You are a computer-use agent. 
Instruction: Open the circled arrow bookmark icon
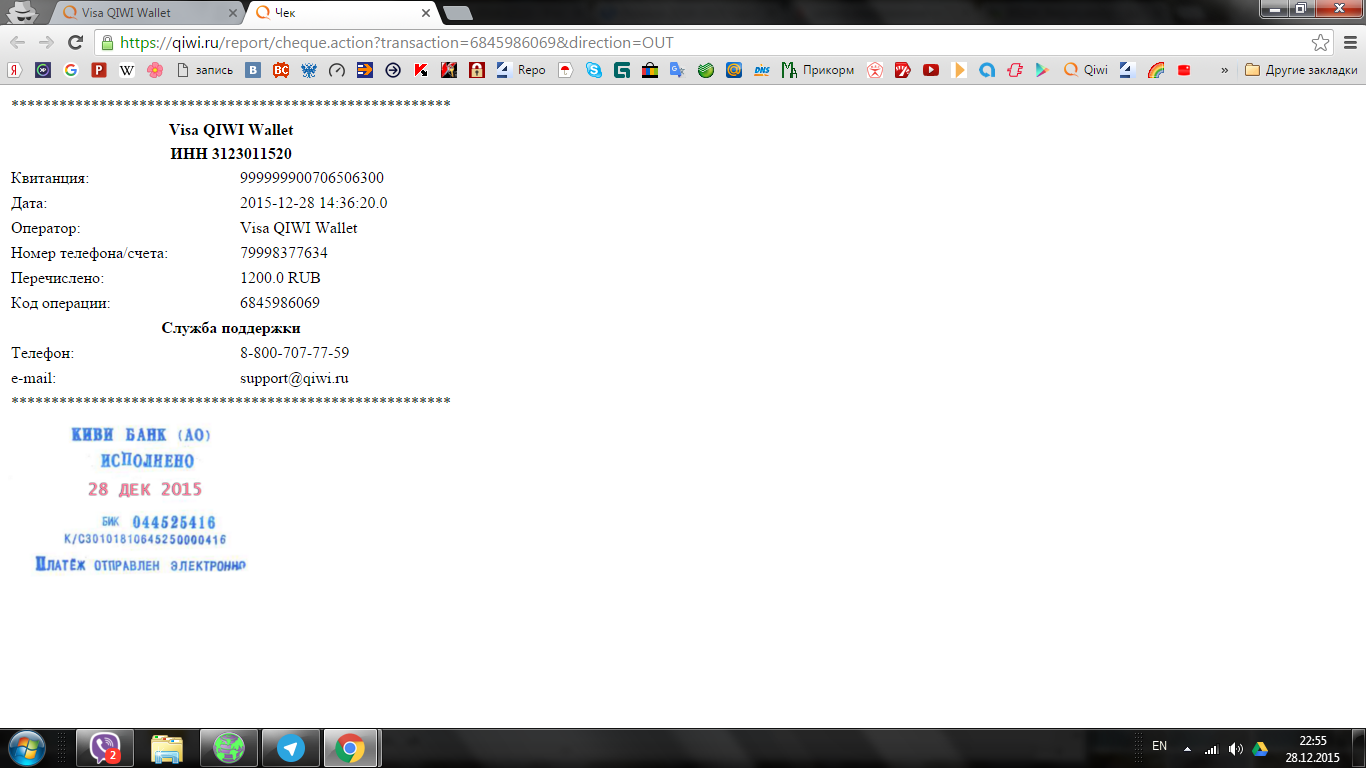[393, 70]
